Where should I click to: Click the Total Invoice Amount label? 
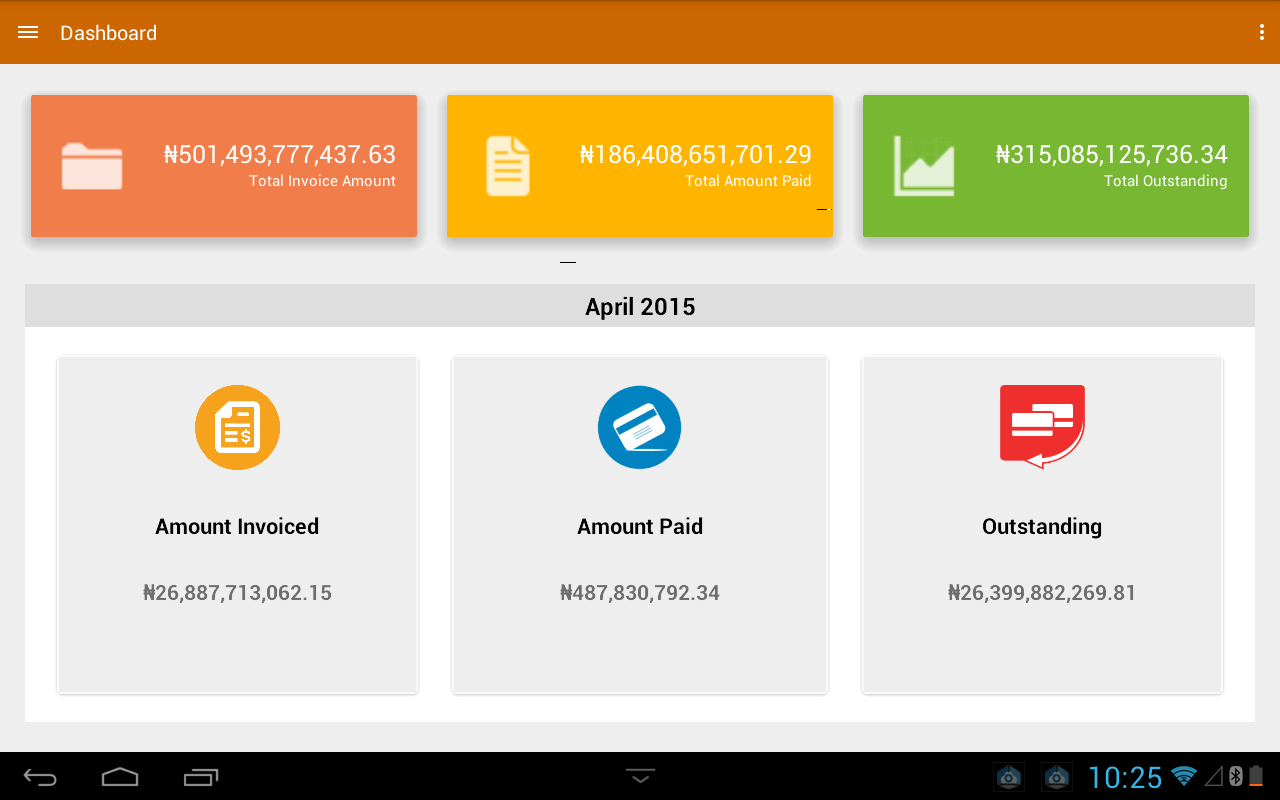click(x=323, y=181)
